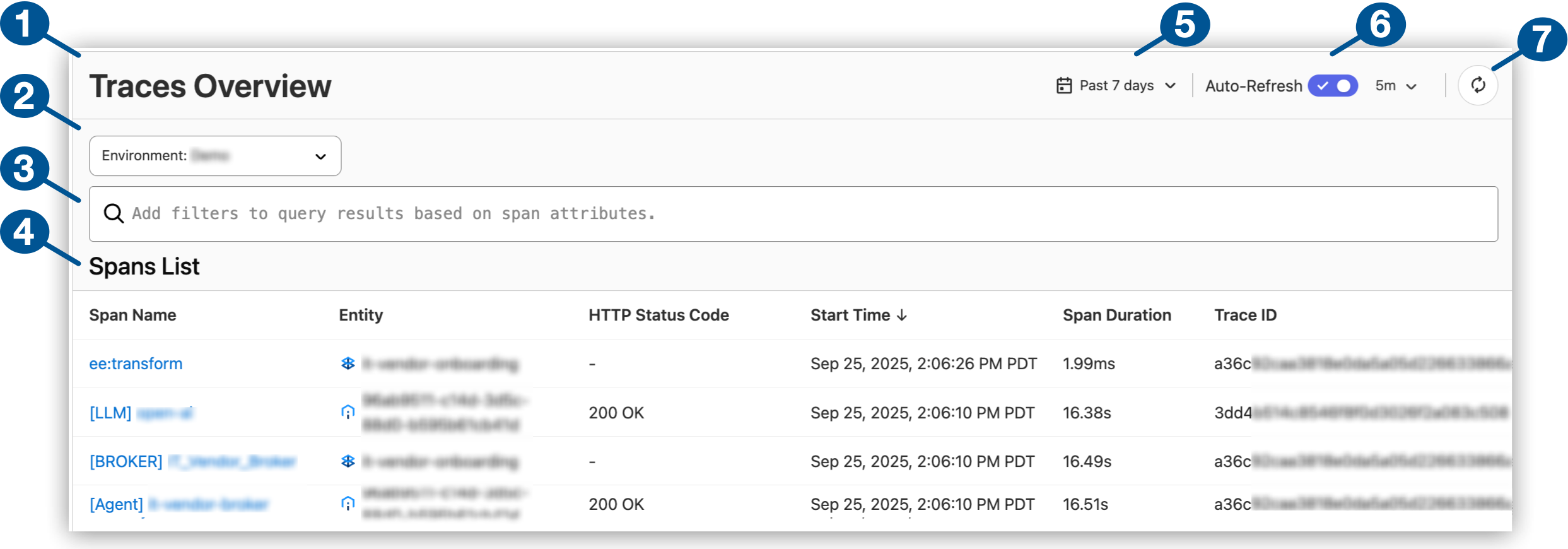Click the entity icon in ee:transform row
Image resolution: width=1568 pixels, height=549 pixels.
[x=348, y=363]
